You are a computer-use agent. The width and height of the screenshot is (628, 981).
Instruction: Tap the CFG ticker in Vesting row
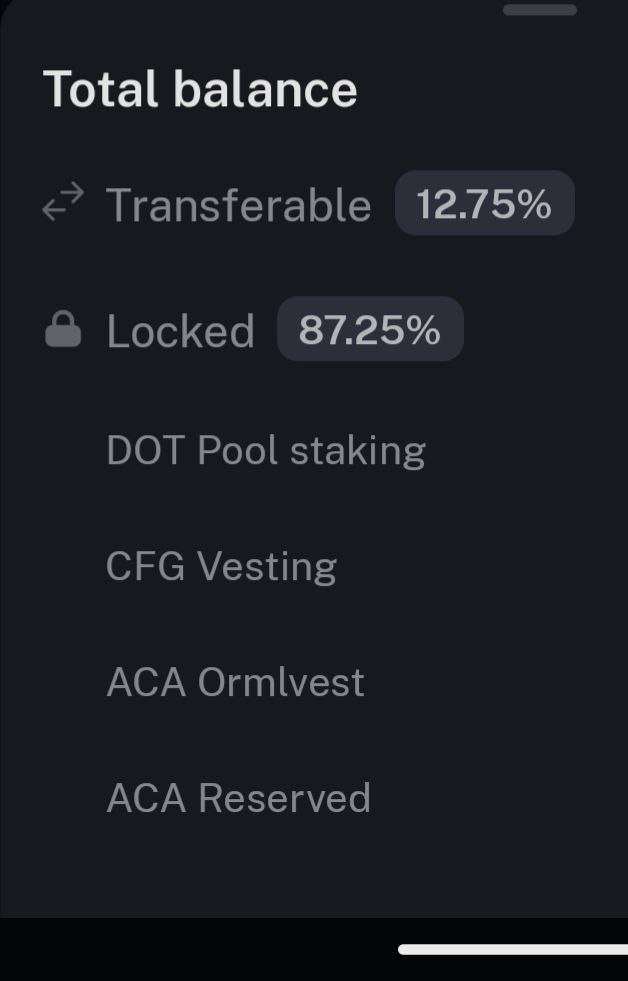[145, 566]
